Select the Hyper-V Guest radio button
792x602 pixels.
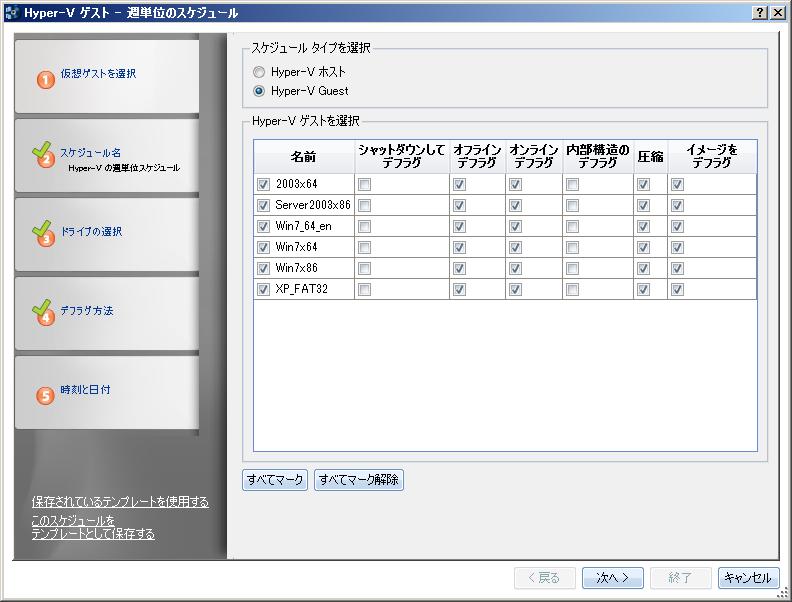[x=259, y=91]
